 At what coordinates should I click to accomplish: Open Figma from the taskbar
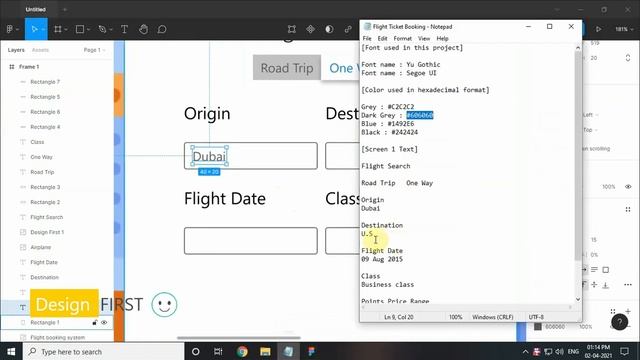pyautogui.click(x=311, y=351)
